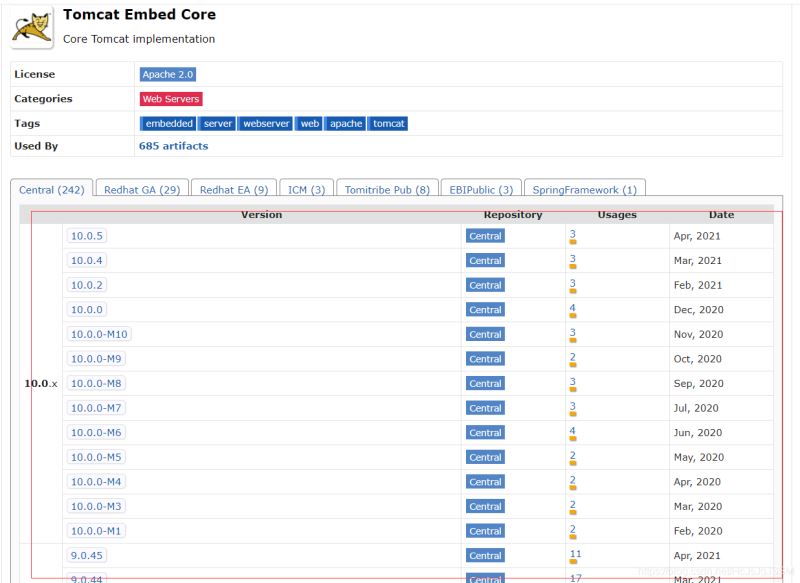Screen dimensions: 800x583
Task: Select the embedded tag
Action: pyautogui.click(x=167, y=123)
